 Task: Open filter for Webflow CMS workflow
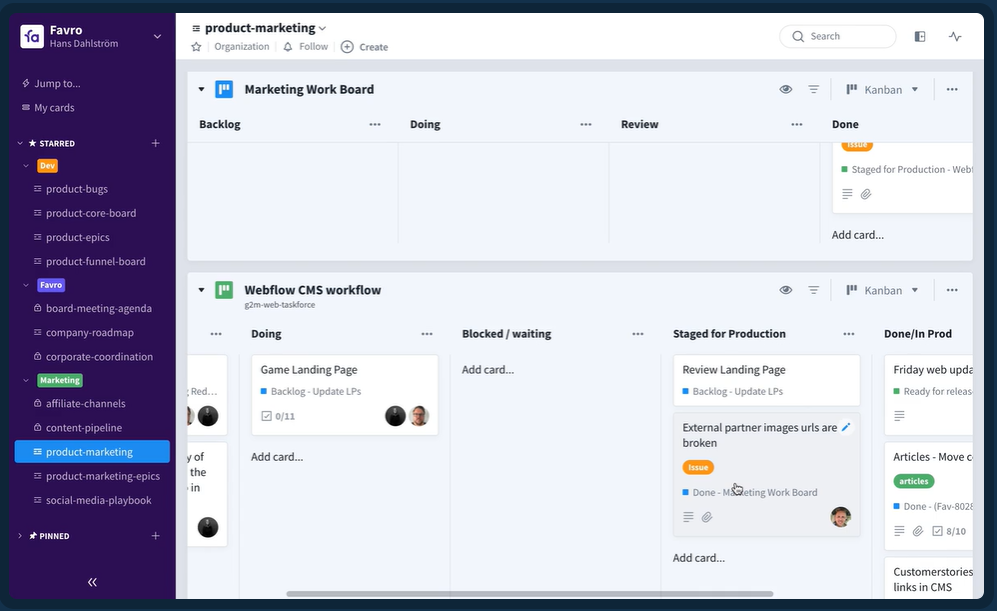[x=814, y=290]
